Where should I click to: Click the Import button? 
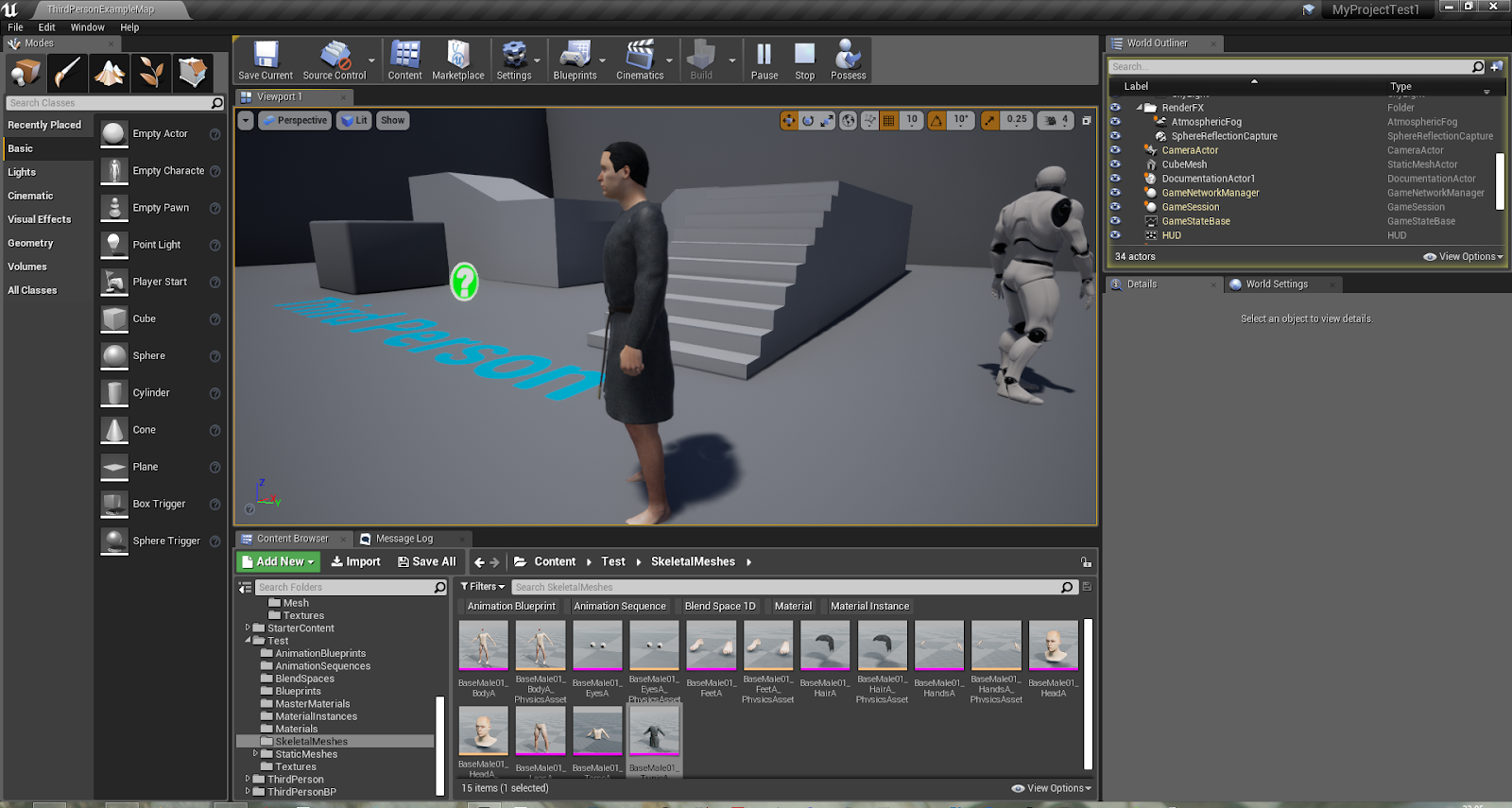[x=355, y=561]
